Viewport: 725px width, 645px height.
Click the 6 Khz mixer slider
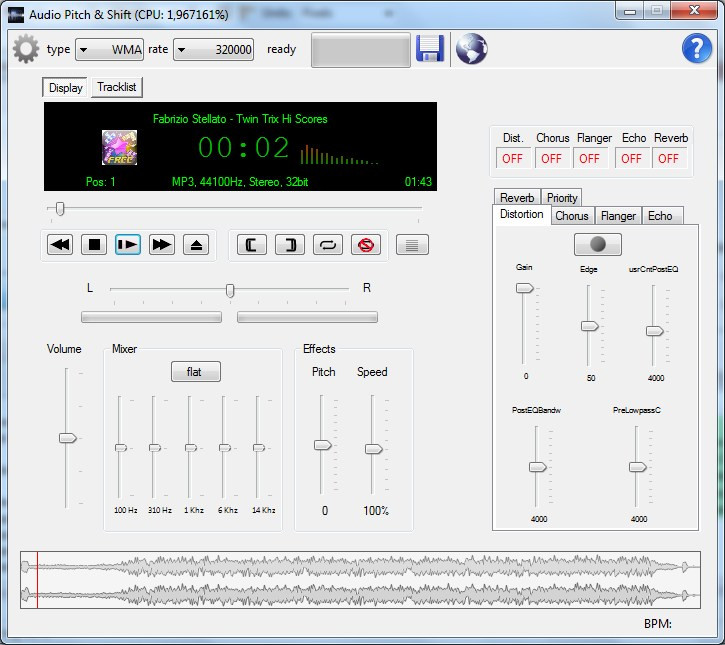tap(225, 448)
